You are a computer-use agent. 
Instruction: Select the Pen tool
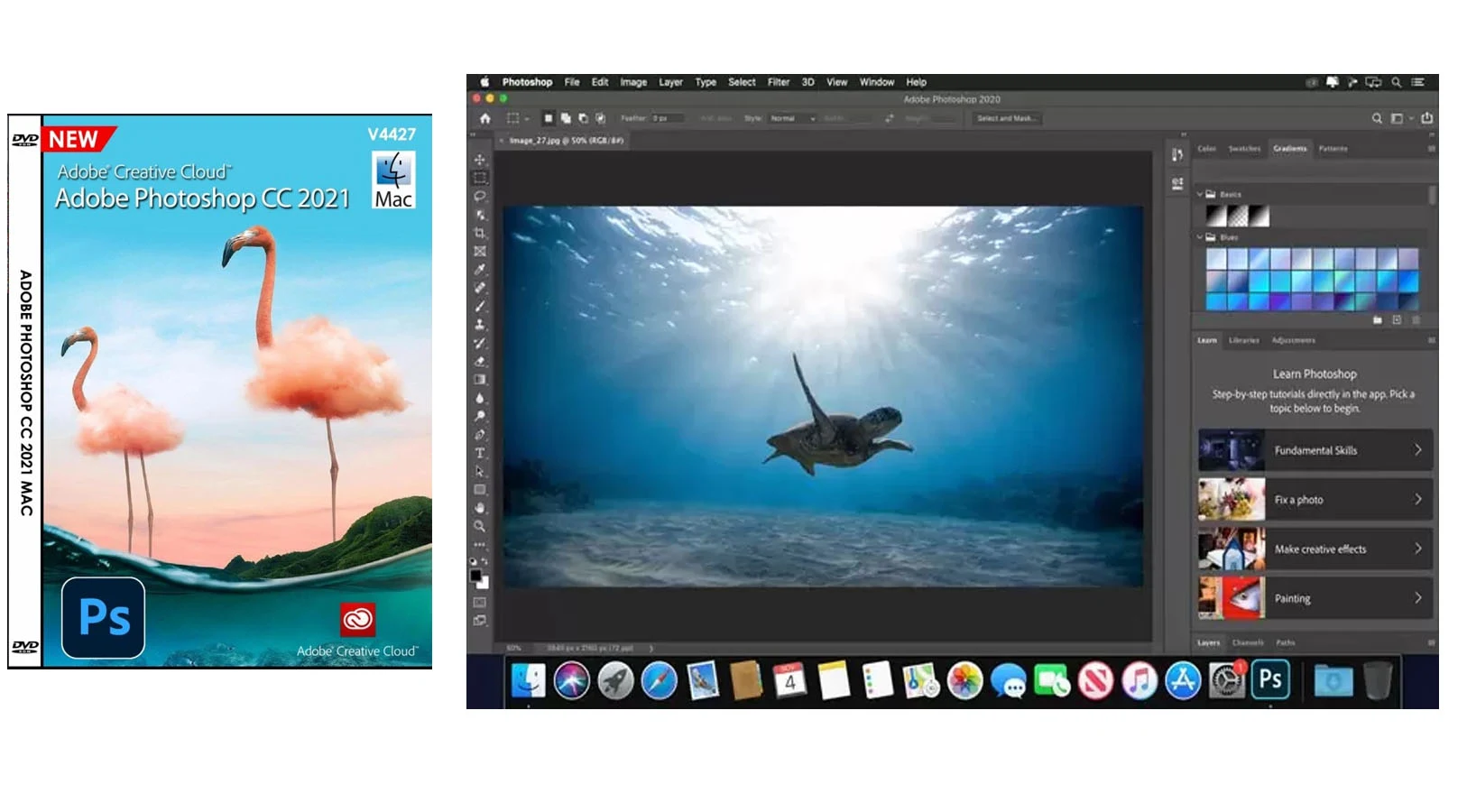point(480,434)
